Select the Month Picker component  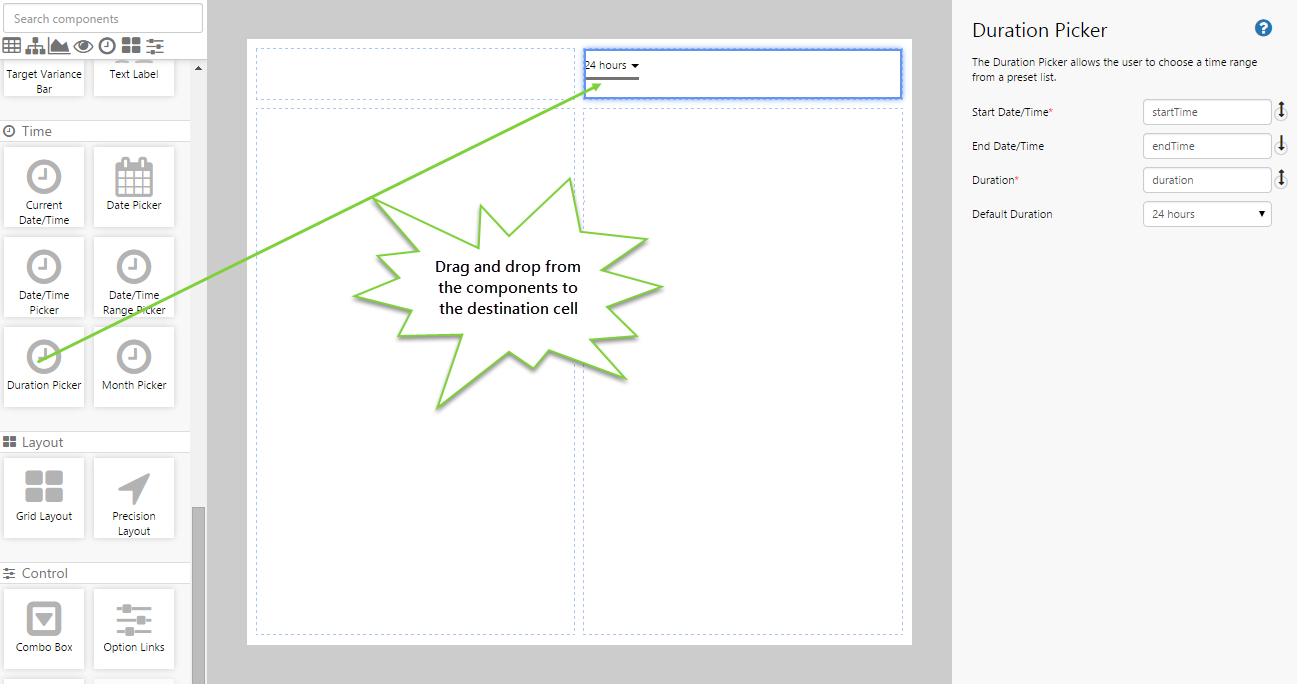(x=134, y=366)
